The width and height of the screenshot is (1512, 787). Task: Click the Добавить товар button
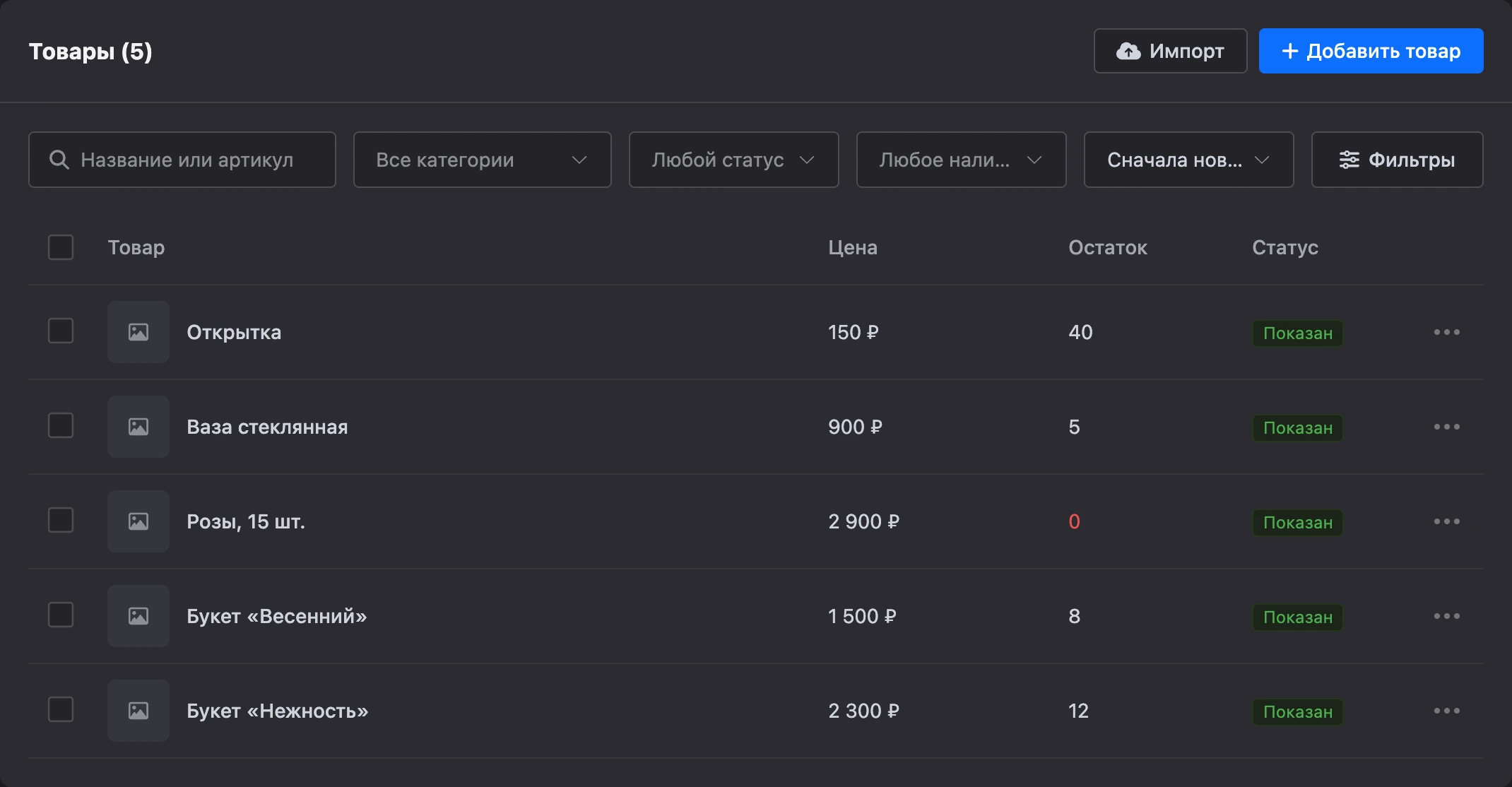1371,51
